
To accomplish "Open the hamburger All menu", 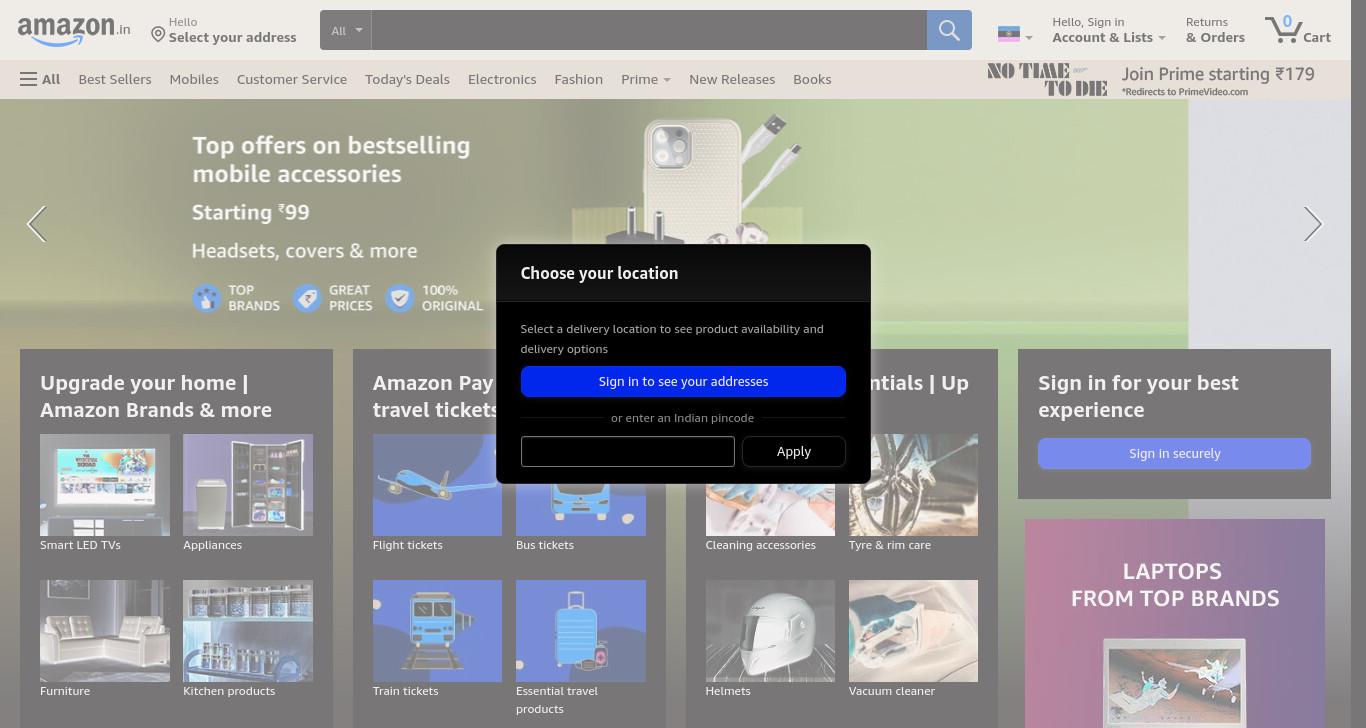I will click(40, 79).
